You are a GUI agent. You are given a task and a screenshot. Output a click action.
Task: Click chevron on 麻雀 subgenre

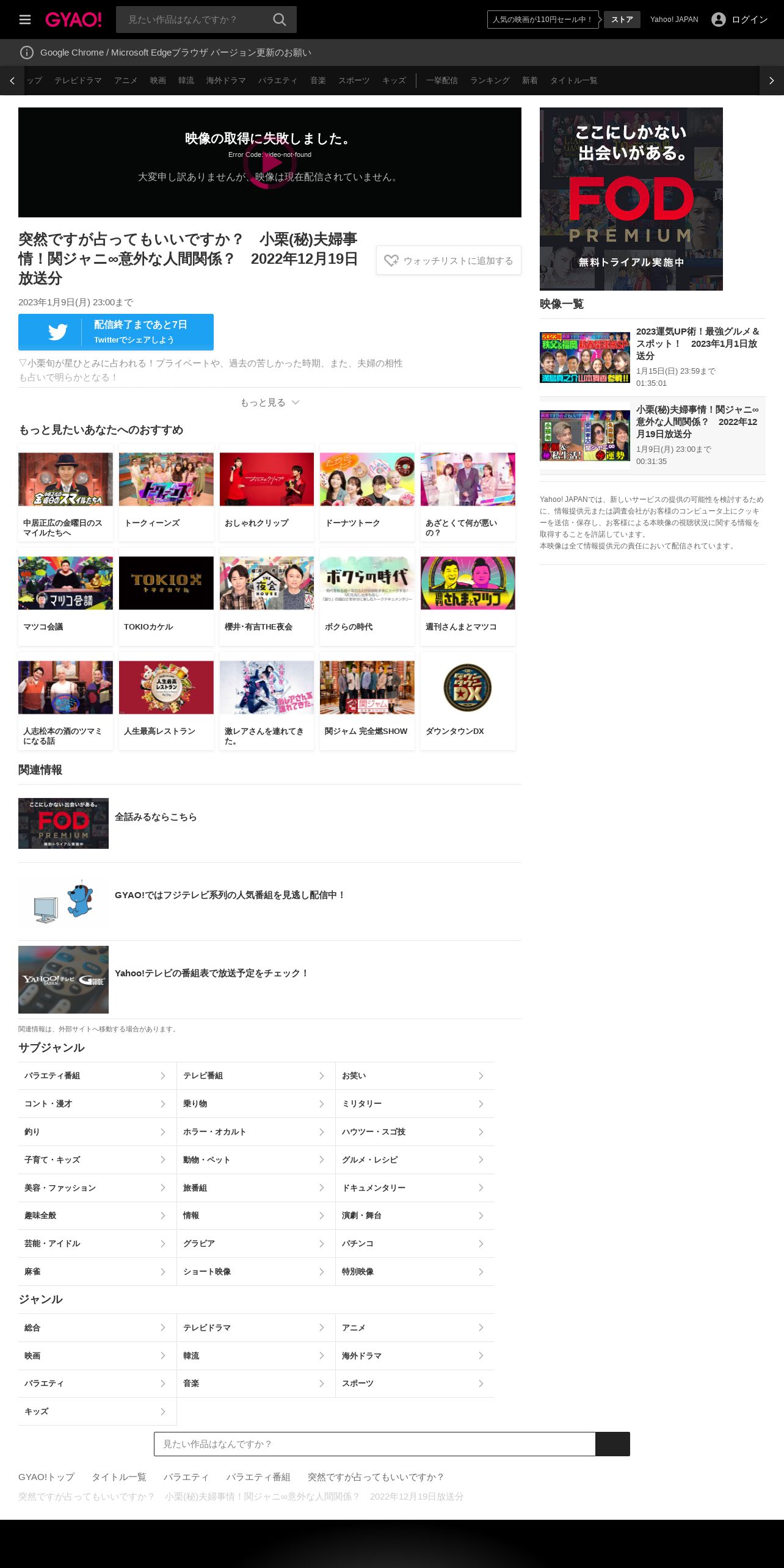point(162,1272)
